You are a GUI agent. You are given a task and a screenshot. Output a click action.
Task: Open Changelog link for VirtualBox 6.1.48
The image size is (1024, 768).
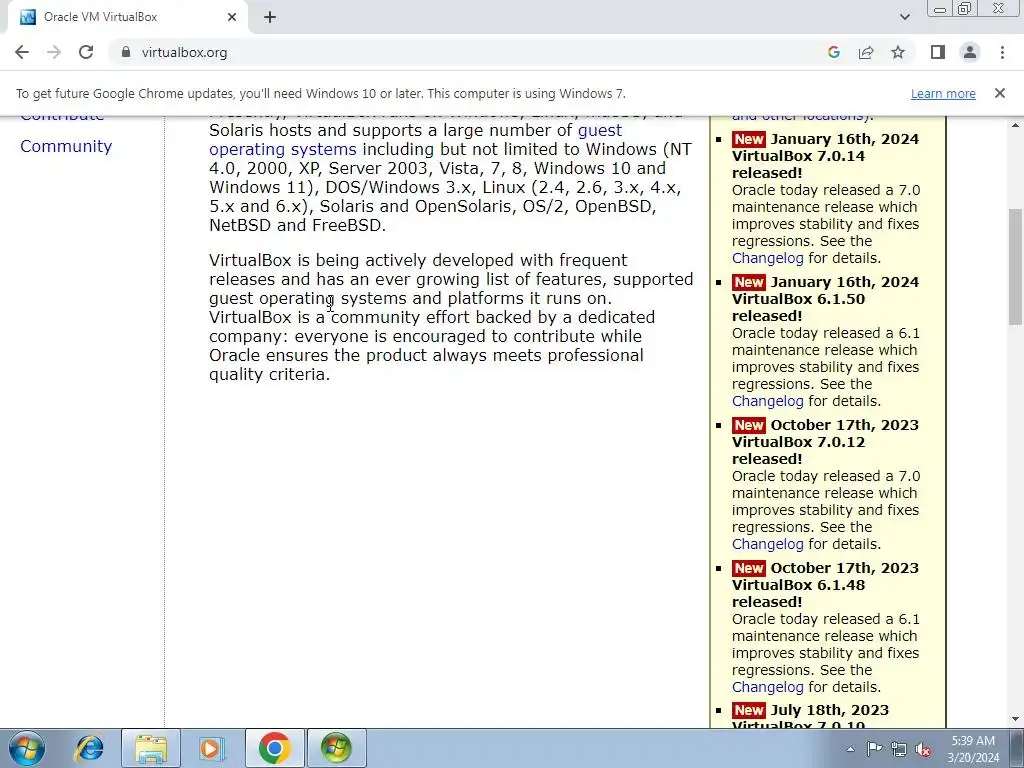click(x=767, y=687)
